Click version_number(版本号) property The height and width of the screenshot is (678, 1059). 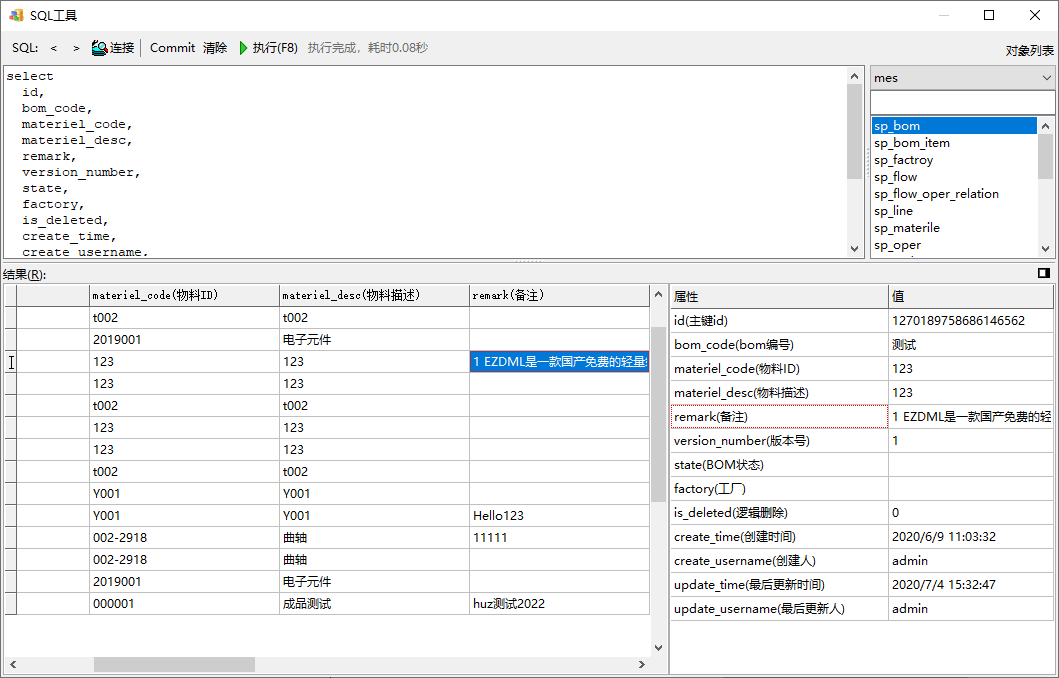coord(779,440)
